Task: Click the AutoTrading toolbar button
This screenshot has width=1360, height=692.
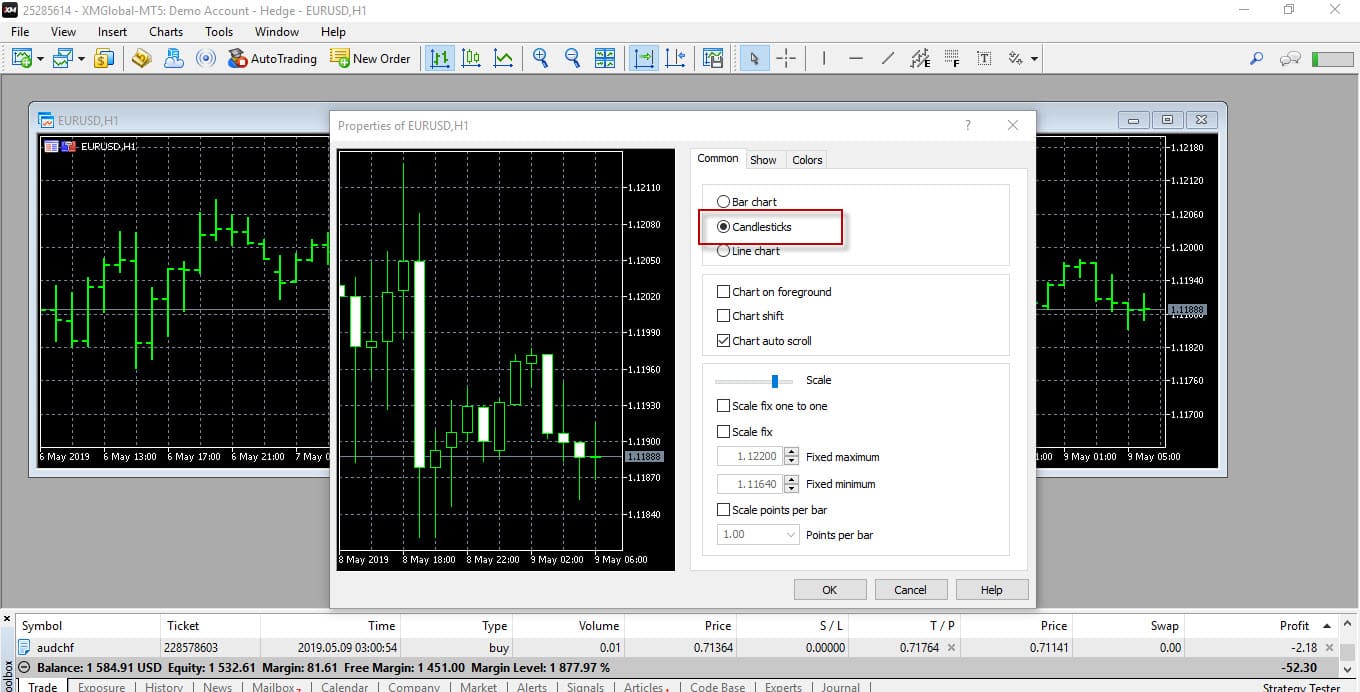Action: (x=272, y=58)
